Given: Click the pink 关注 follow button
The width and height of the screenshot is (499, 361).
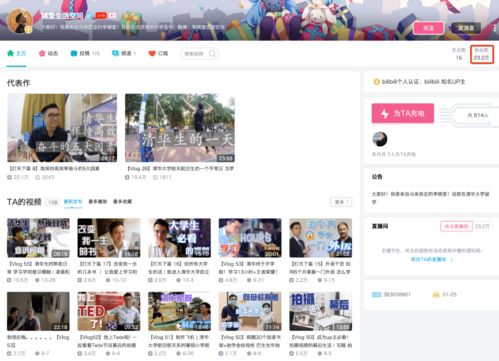Looking at the screenshot, I should point(428,28).
